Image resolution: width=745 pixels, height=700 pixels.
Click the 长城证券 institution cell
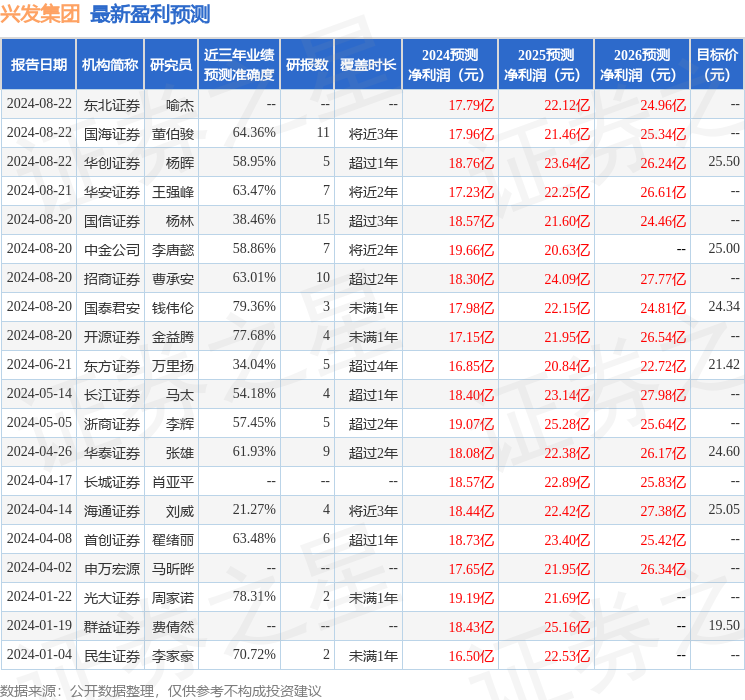click(x=112, y=482)
